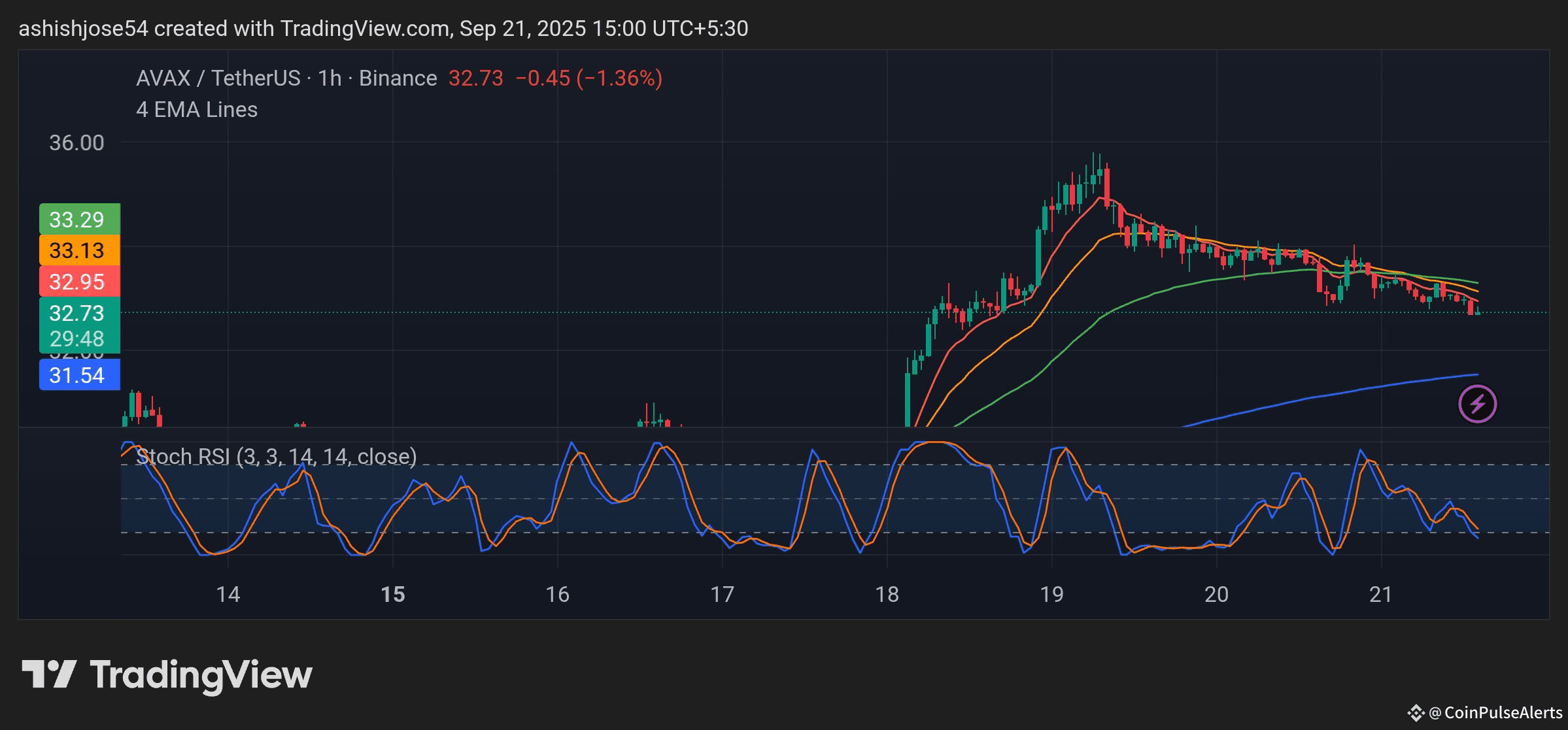This screenshot has width=1568, height=730.
Task: Click the Binance exchange label
Action: click(x=398, y=78)
